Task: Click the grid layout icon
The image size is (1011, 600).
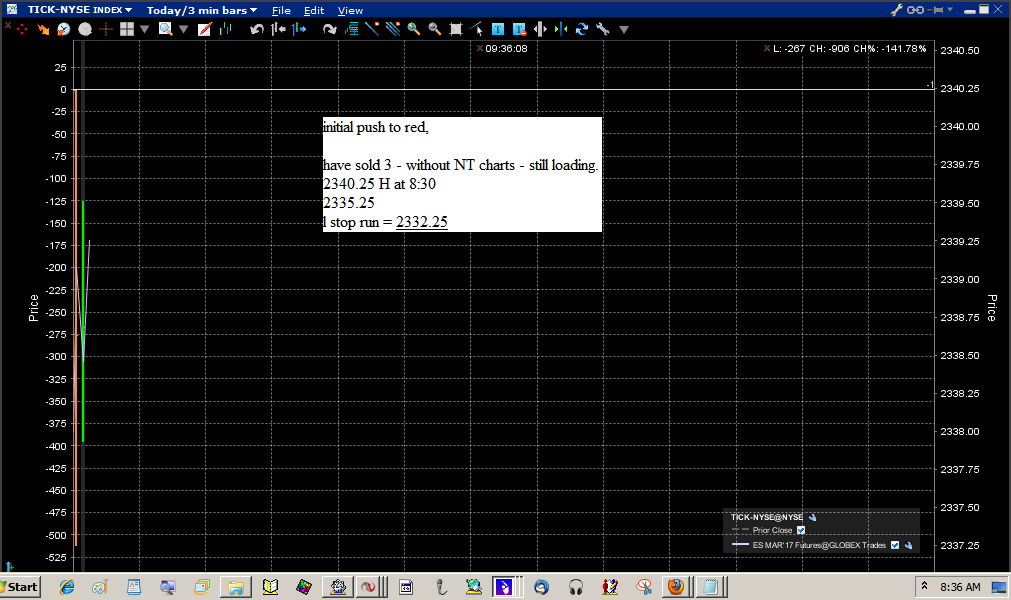Action: pyautogui.click(x=127, y=29)
